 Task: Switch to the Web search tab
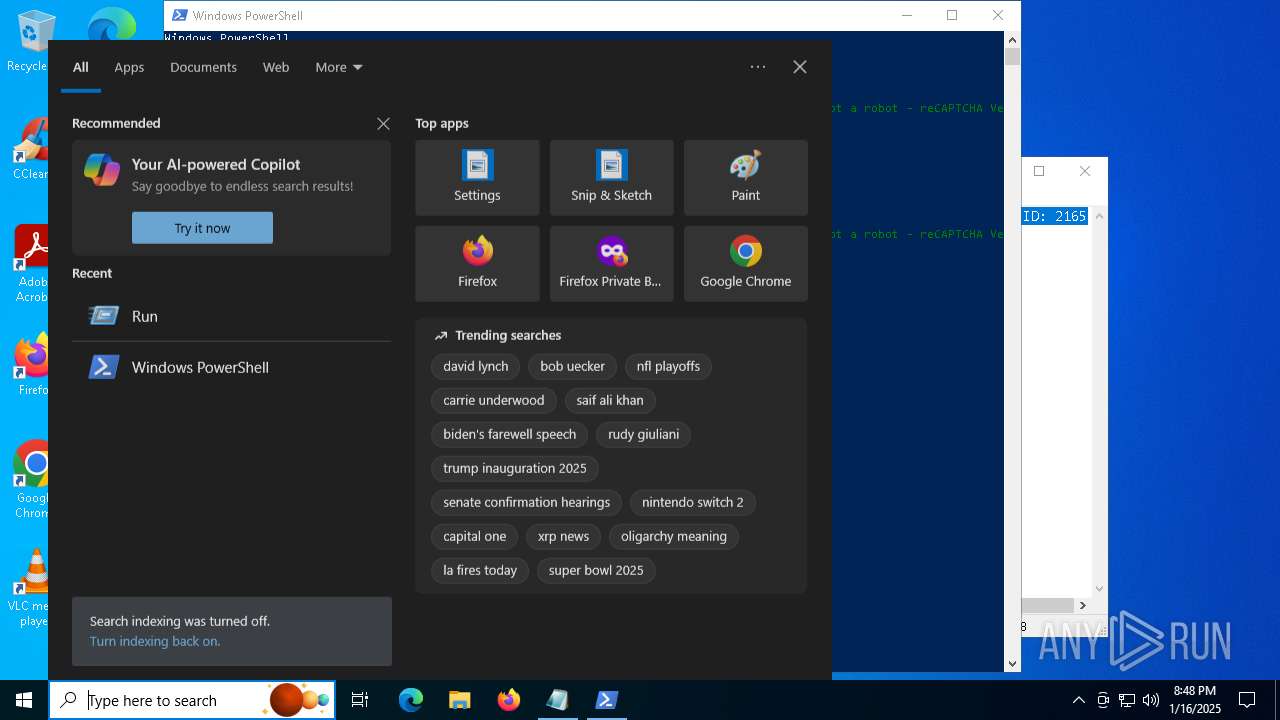[x=276, y=67]
